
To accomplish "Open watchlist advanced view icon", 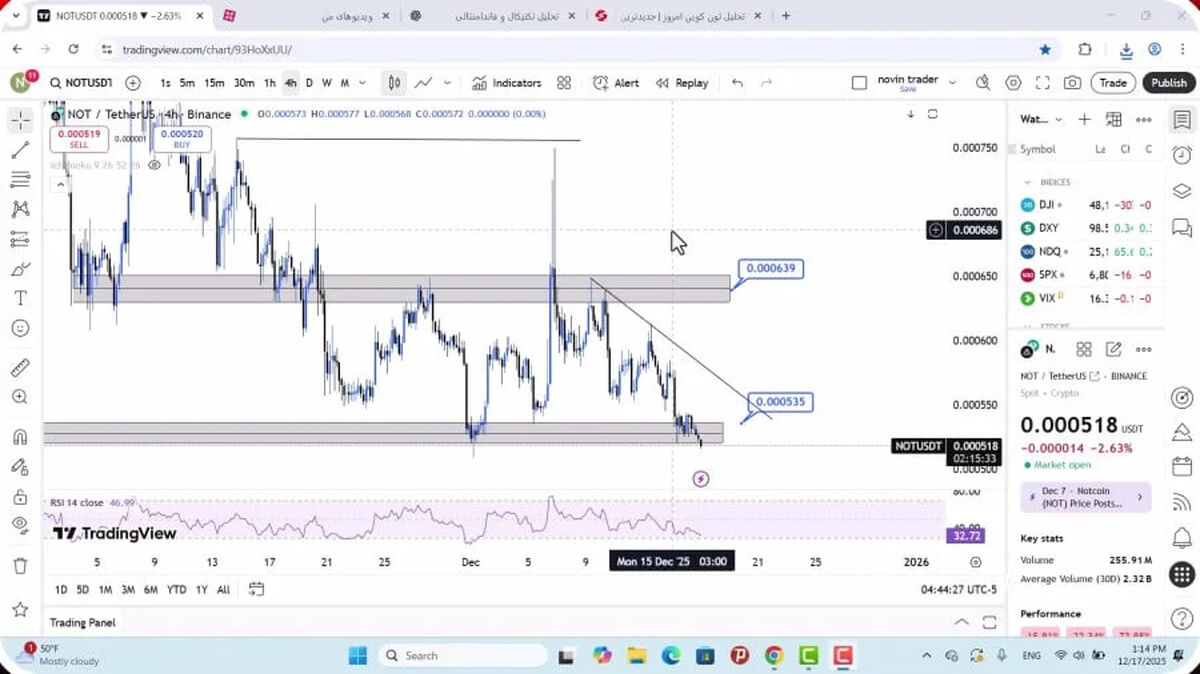I will pos(1113,120).
